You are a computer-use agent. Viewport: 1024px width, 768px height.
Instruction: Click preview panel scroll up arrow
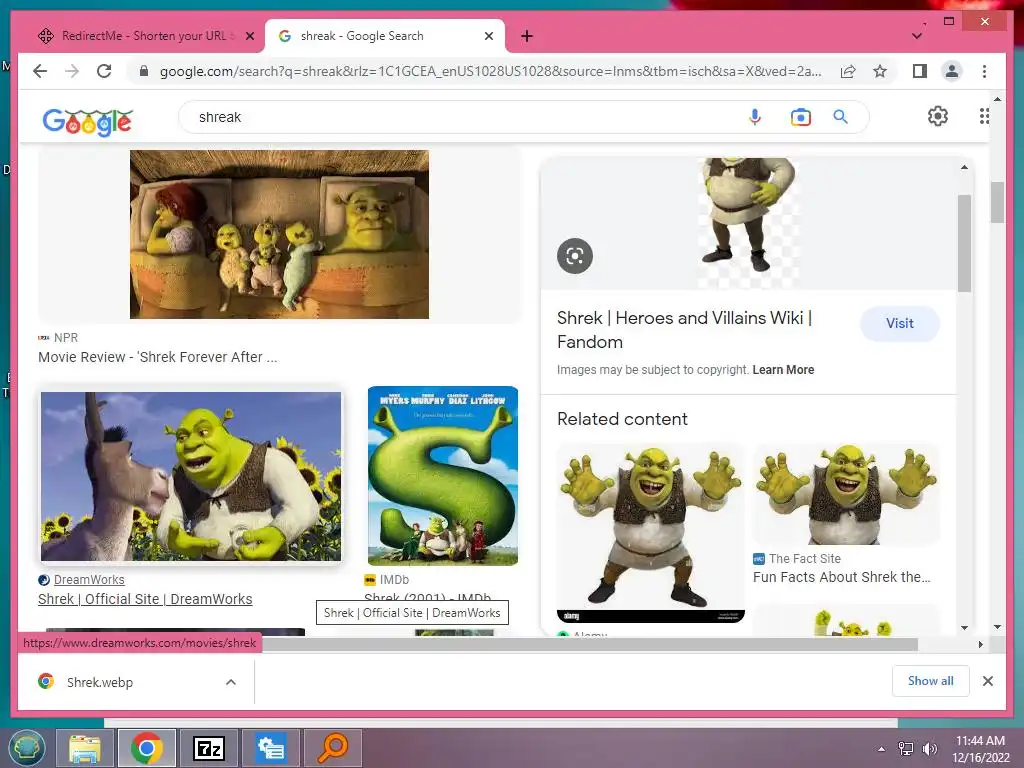click(964, 167)
